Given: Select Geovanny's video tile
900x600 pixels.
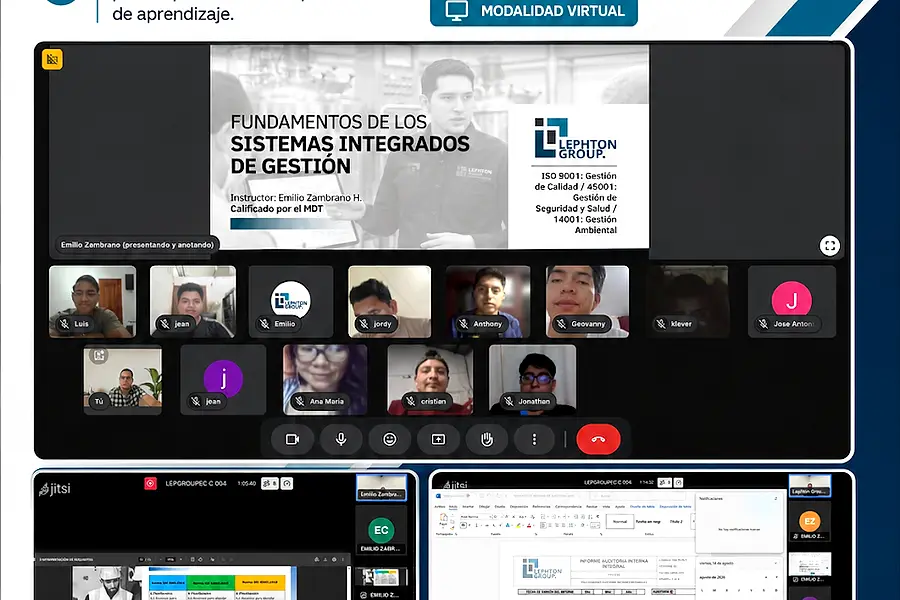Looking at the screenshot, I should tap(587, 301).
